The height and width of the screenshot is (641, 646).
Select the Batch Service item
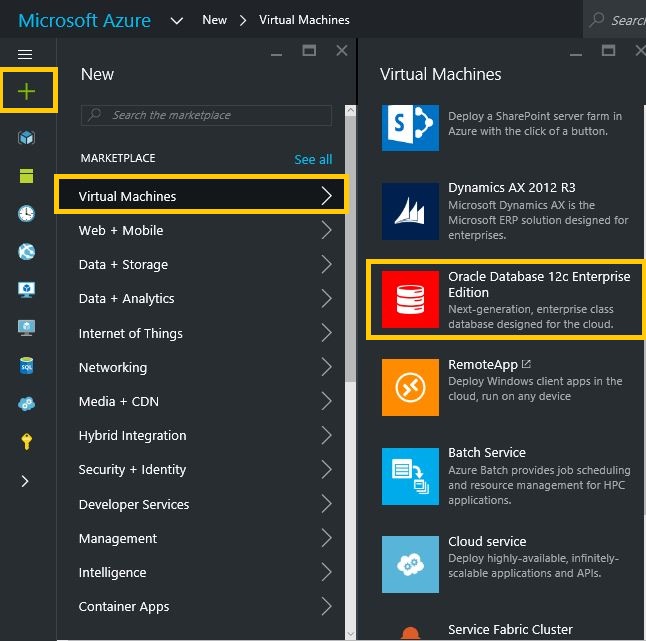(505, 474)
